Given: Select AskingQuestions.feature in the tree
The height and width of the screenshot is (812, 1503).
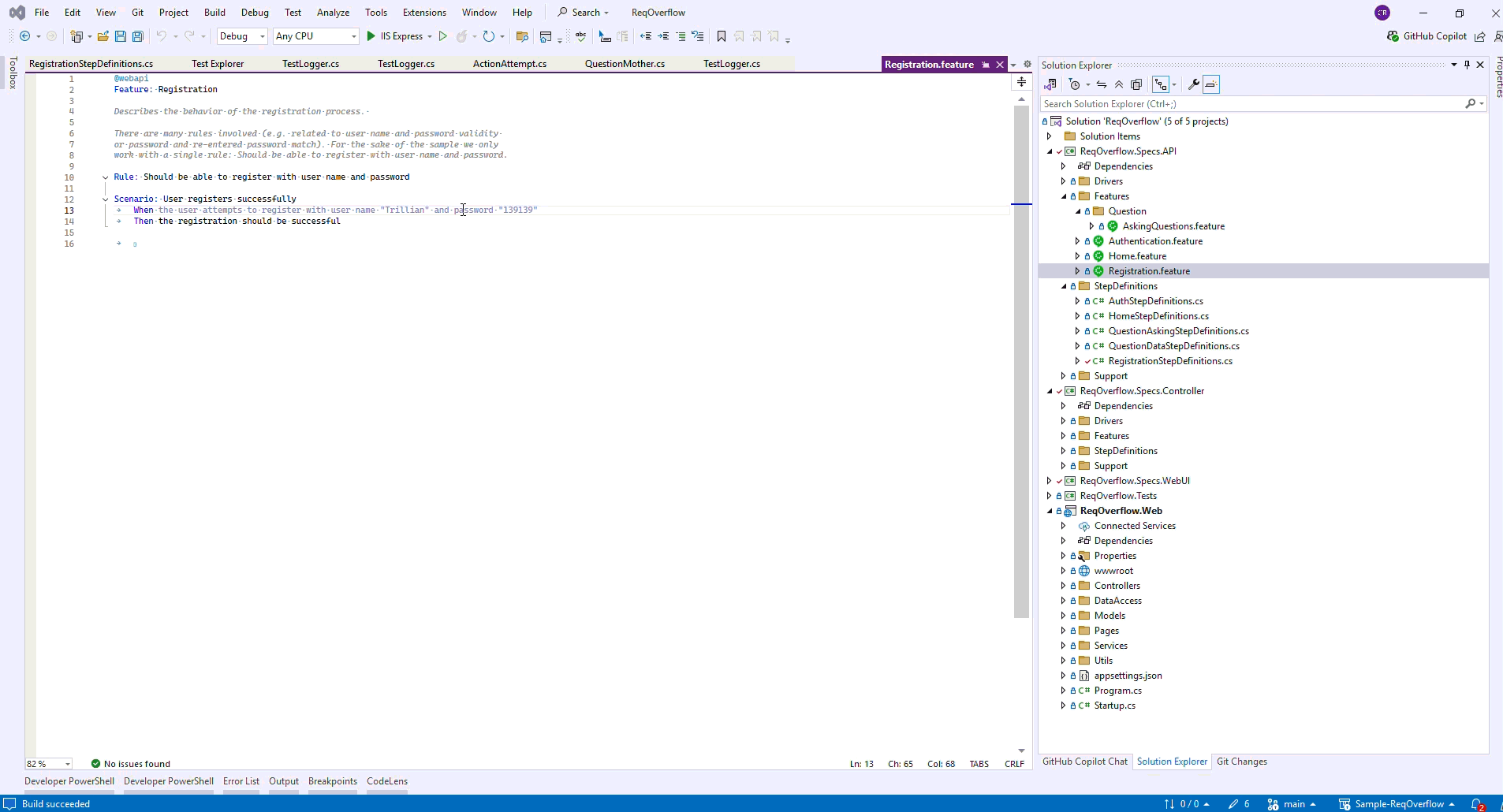Looking at the screenshot, I should pyautogui.click(x=1173, y=226).
